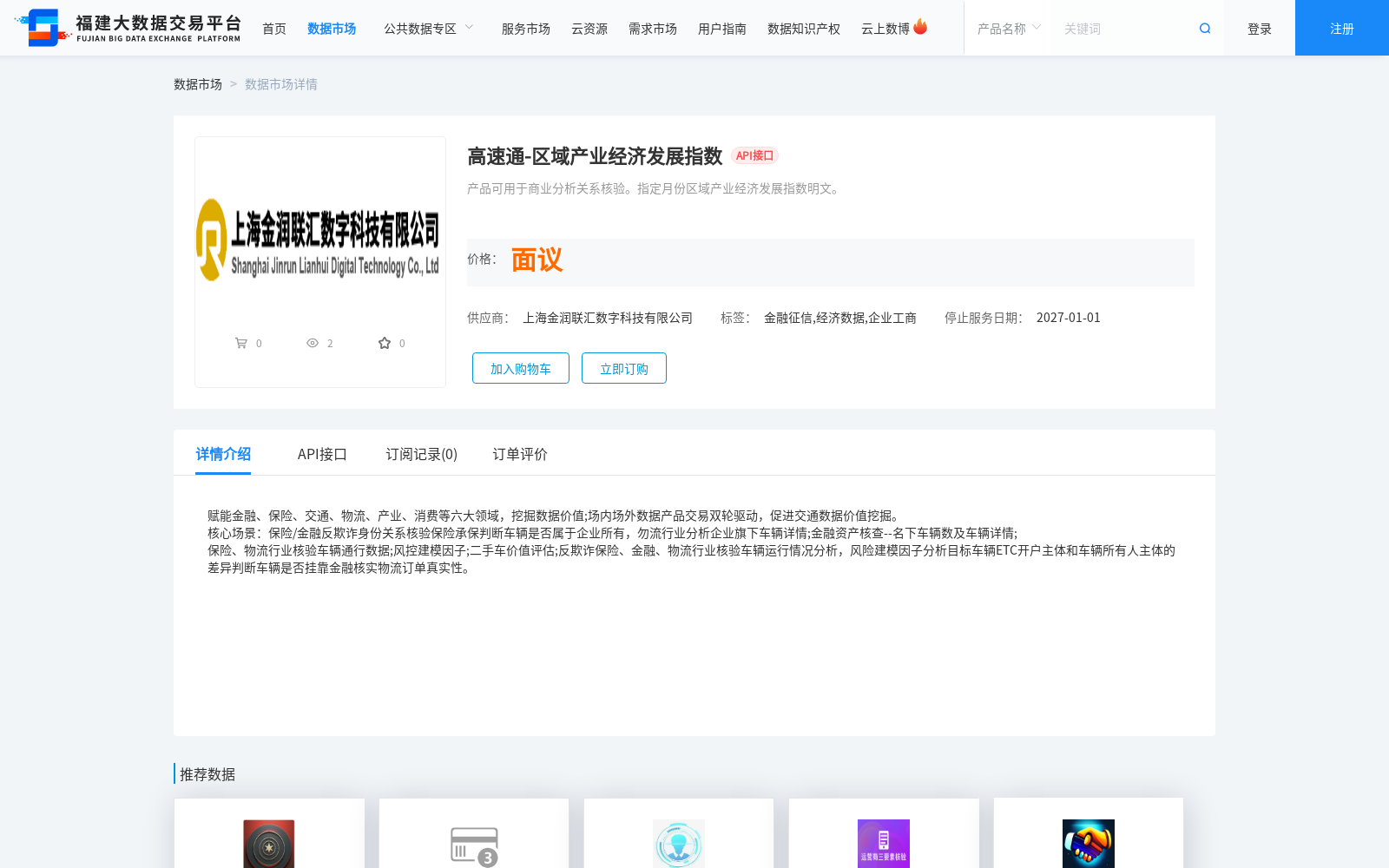Open 云资源 navigation item
Image resolution: width=1389 pixels, height=868 pixels.
(x=589, y=29)
